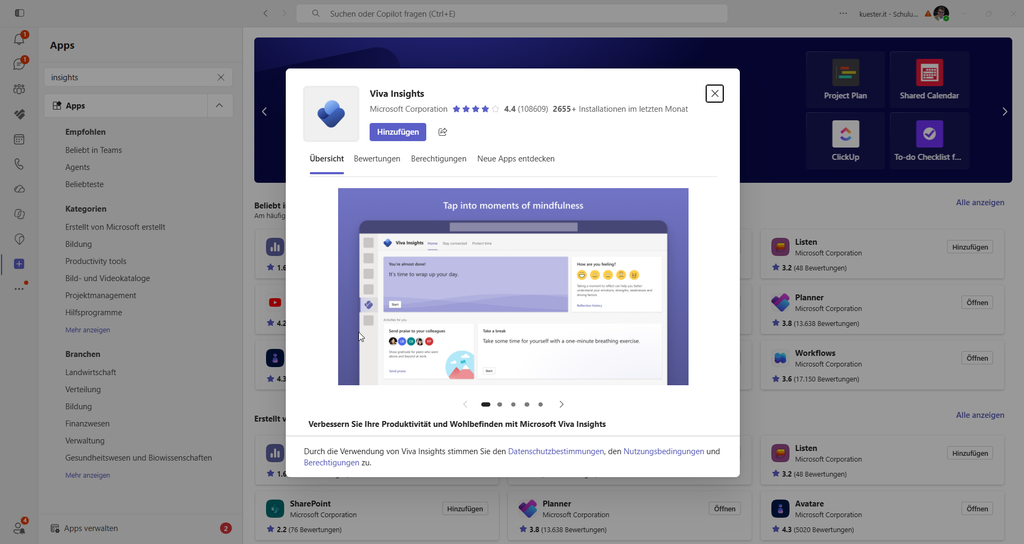This screenshot has width=1024, height=544.
Task: Open the Chat icon in sidebar
Action: coord(19,64)
